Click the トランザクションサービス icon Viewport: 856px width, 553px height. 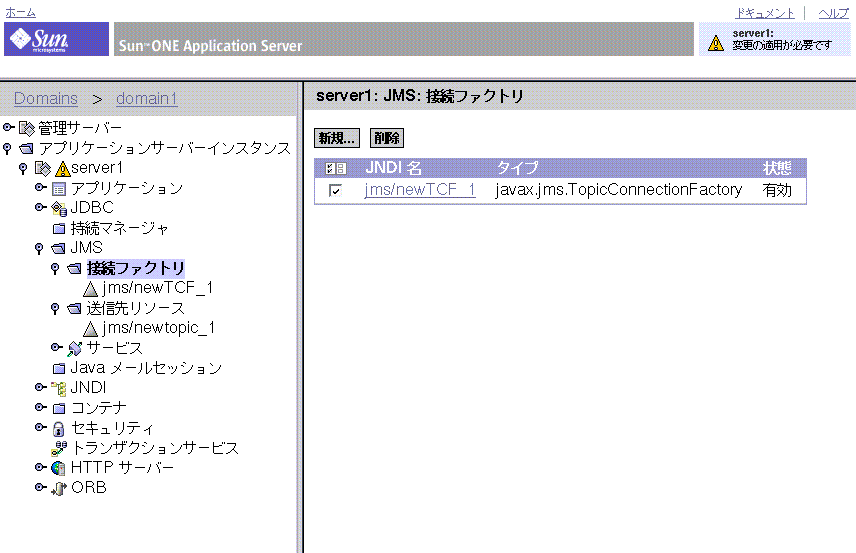point(59,449)
